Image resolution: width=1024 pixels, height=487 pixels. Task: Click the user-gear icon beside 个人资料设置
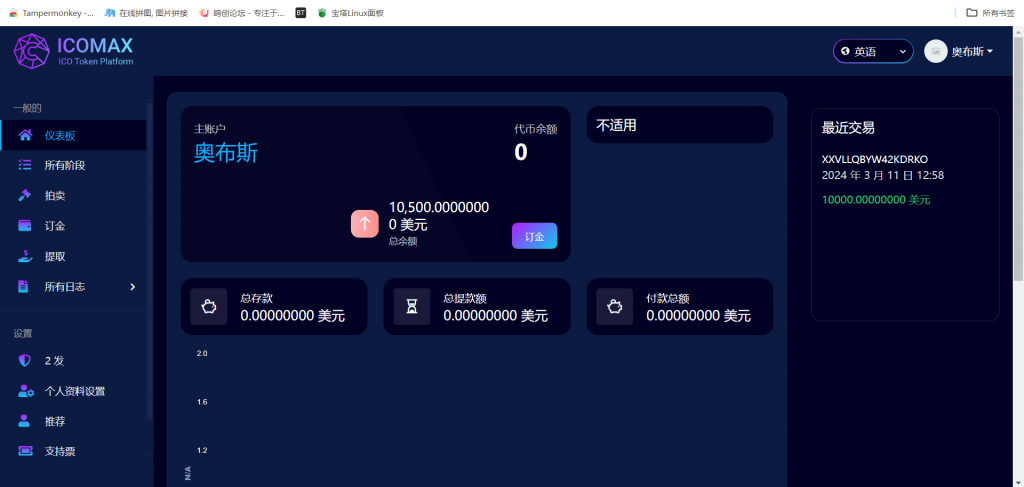pyautogui.click(x=25, y=391)
